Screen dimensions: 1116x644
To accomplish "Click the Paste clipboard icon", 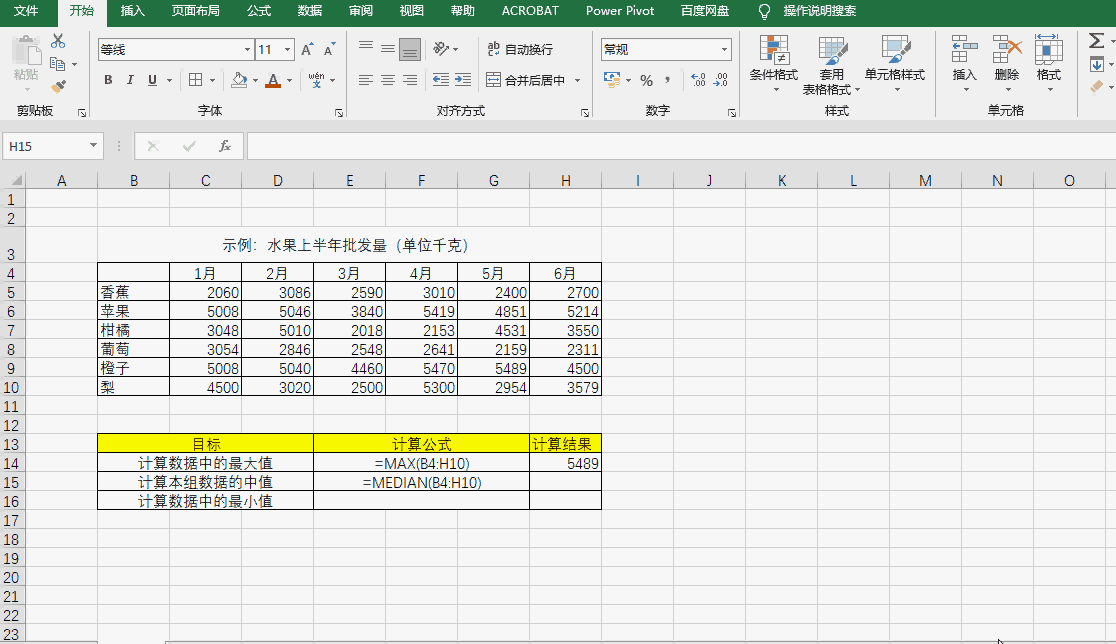I will (27, 53).
